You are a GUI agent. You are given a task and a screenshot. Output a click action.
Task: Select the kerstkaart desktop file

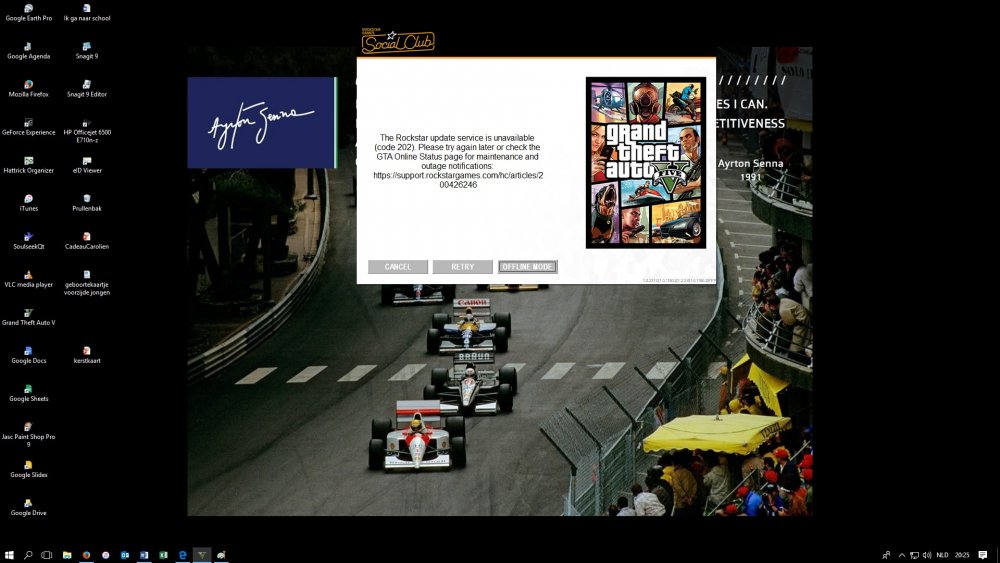pyautogui.click(x=87, y=355)
